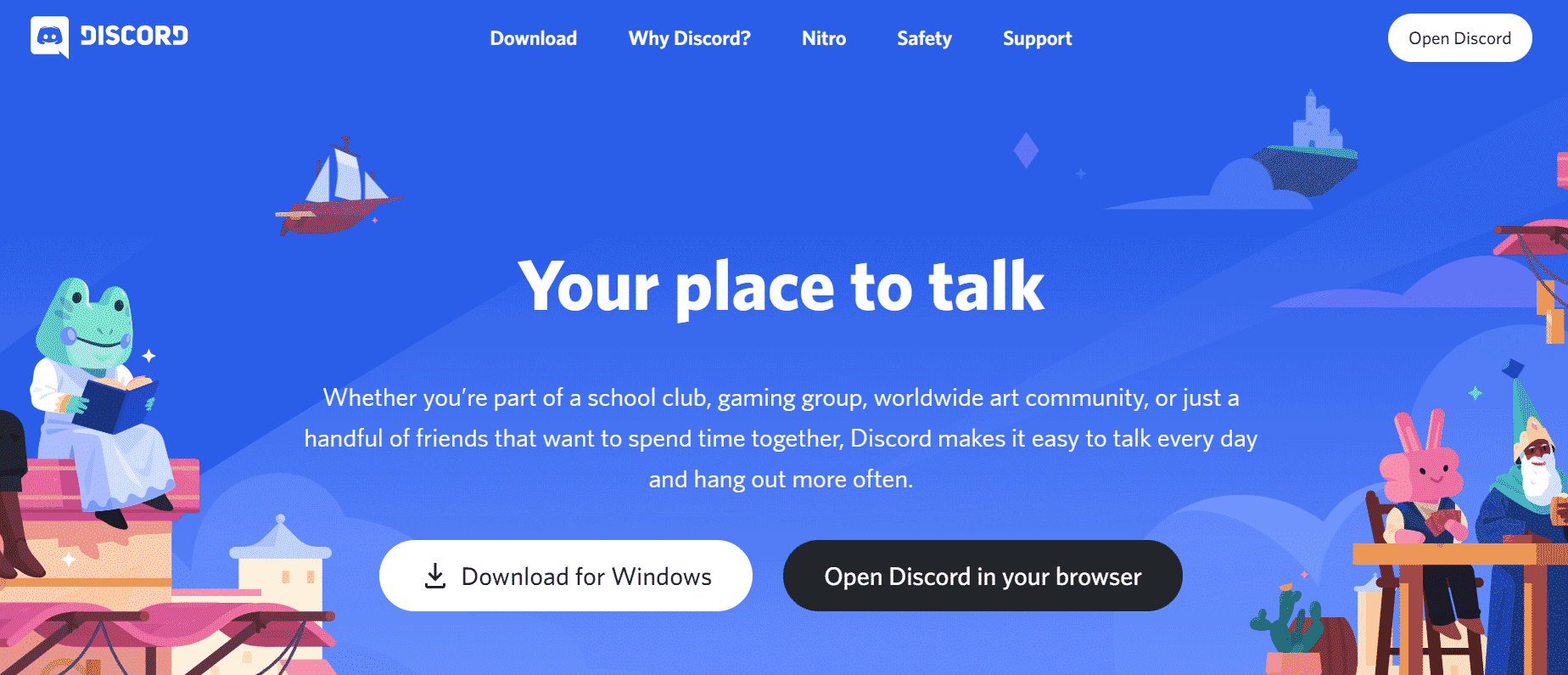The height and width of the screenshot is (675, 1568).
Task: Click Open Discord in your browser button
Action: 983,576
